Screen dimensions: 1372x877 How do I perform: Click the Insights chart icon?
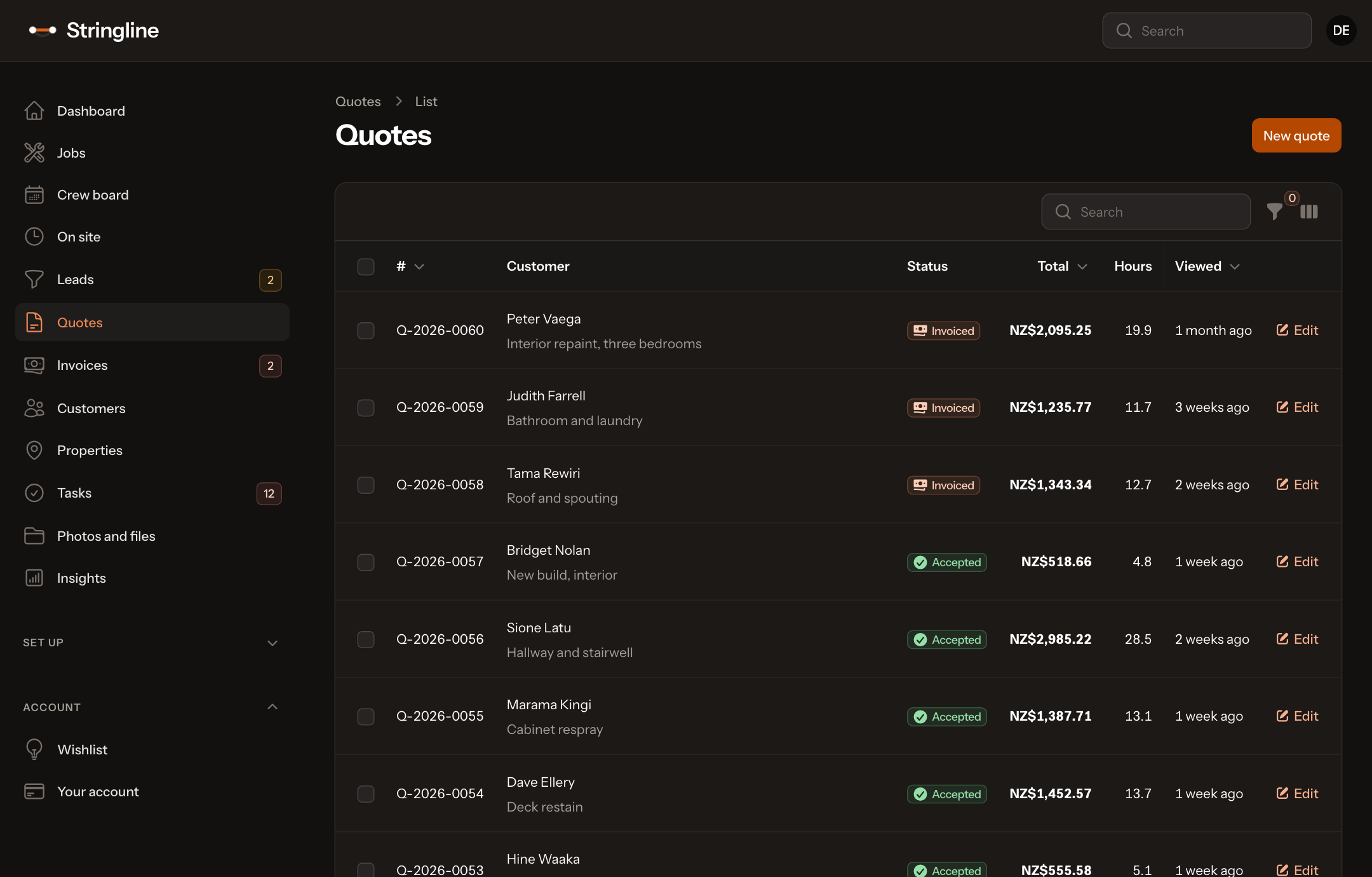point(34,578)
